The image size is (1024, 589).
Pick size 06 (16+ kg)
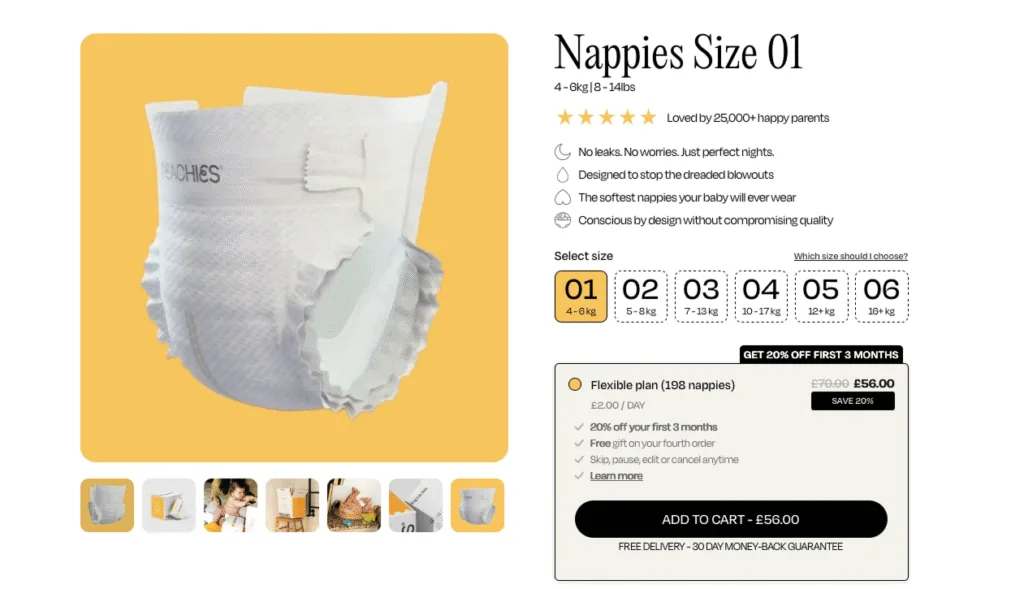[882, 296]
